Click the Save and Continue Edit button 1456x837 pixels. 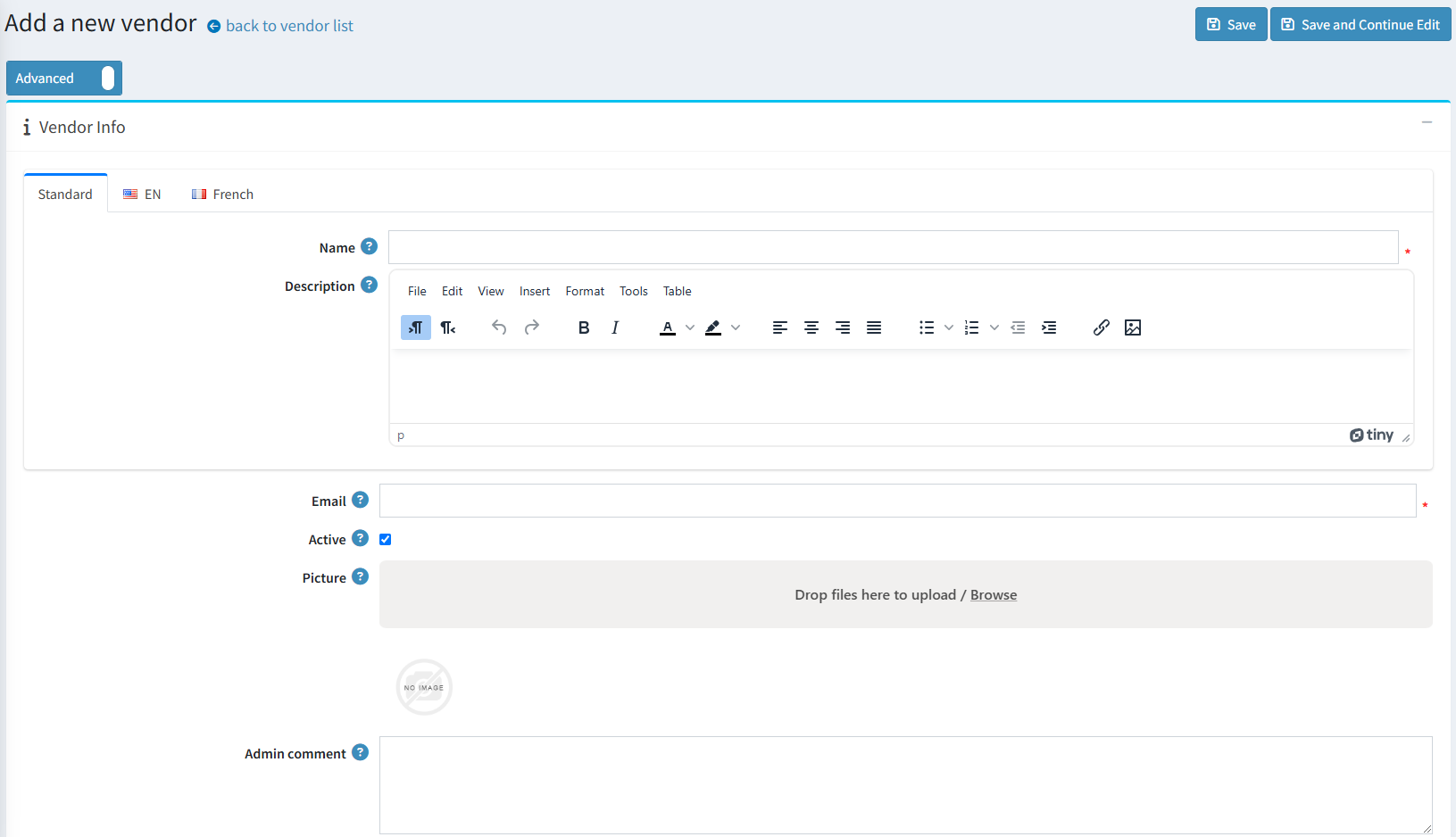(x=1360, y=25)
